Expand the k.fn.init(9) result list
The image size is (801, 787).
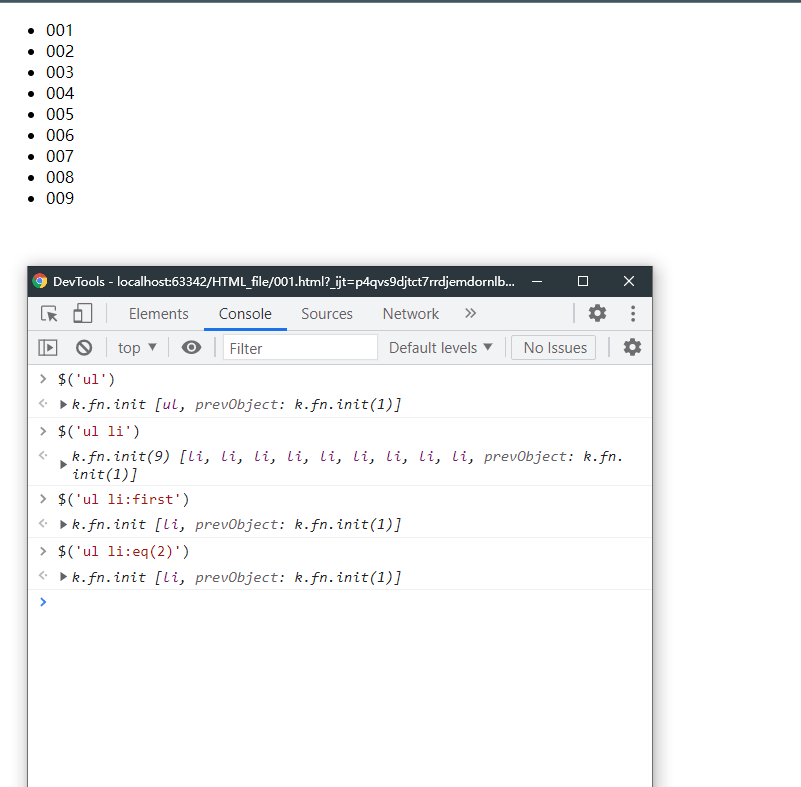click(65, 465)
